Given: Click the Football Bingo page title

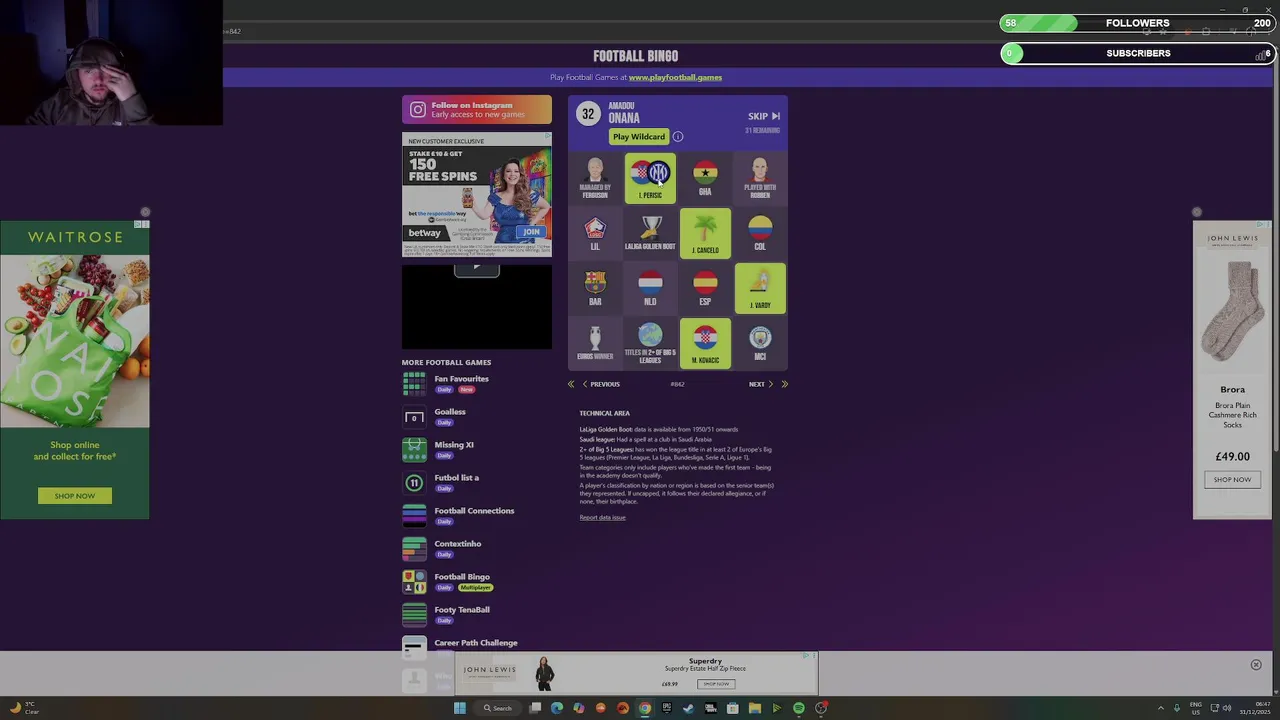Looking at the screenshot, I should coord(636,56).
